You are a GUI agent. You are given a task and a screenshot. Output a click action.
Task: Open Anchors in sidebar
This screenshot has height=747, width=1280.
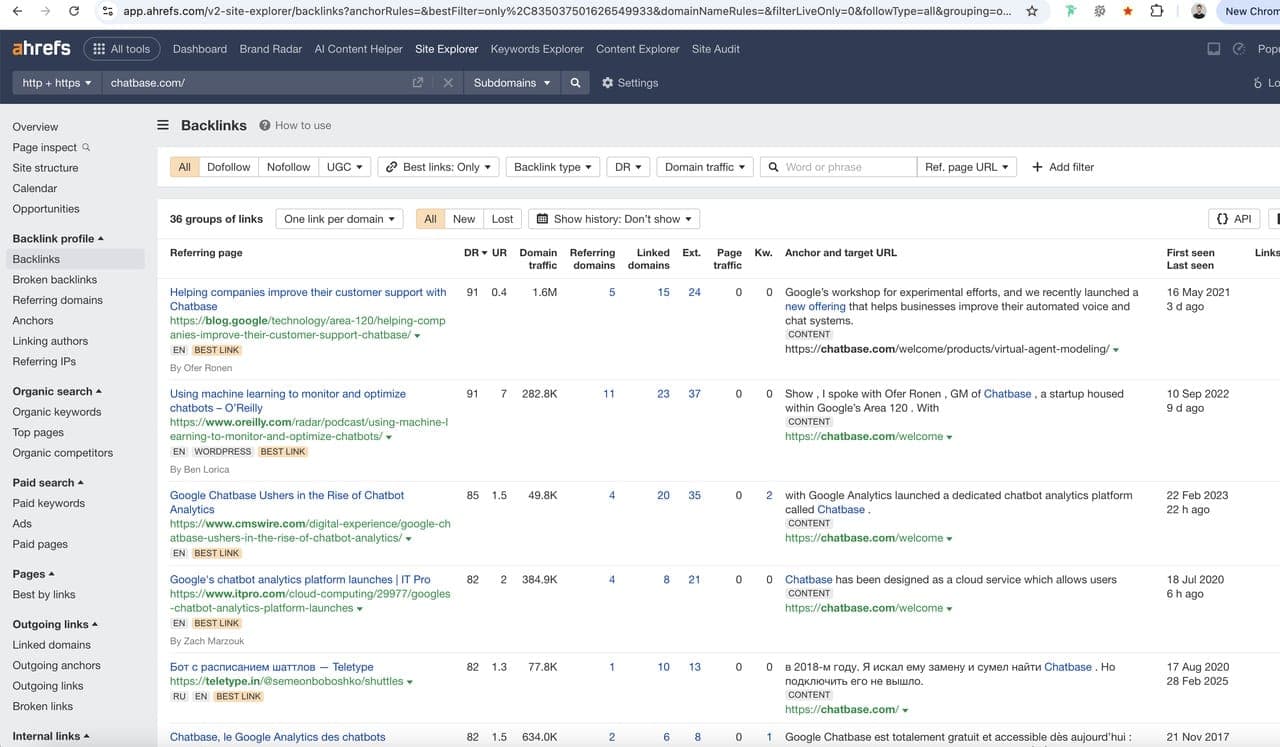pyautogui.click(x=33, y=321)
